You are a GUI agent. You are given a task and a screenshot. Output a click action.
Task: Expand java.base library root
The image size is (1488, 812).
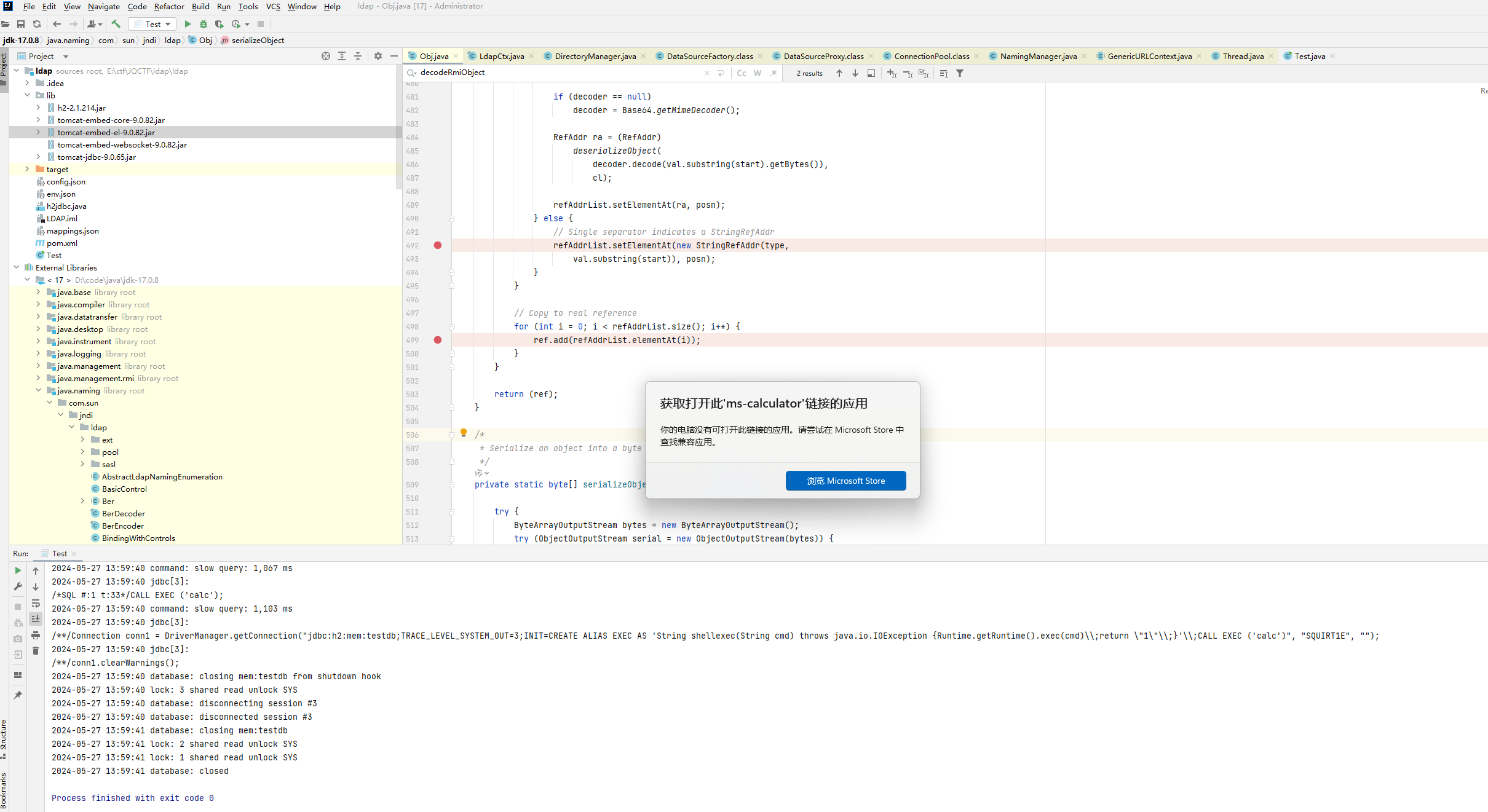[38, 292]
